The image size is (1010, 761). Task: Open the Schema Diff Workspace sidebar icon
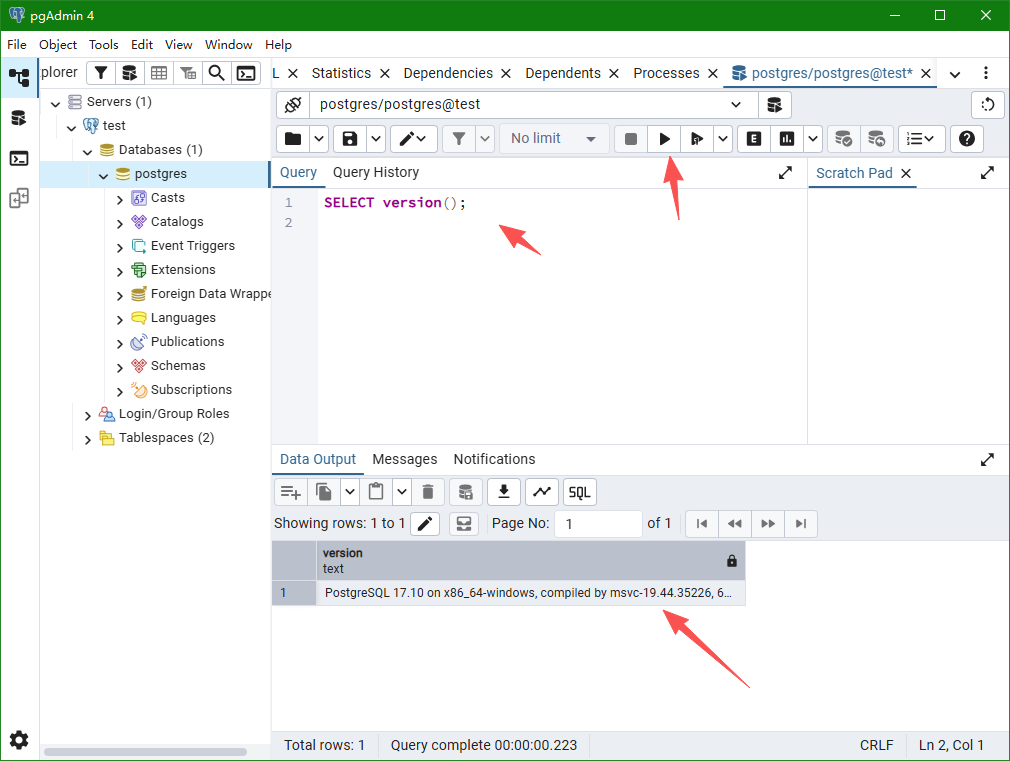pos(19,198)
